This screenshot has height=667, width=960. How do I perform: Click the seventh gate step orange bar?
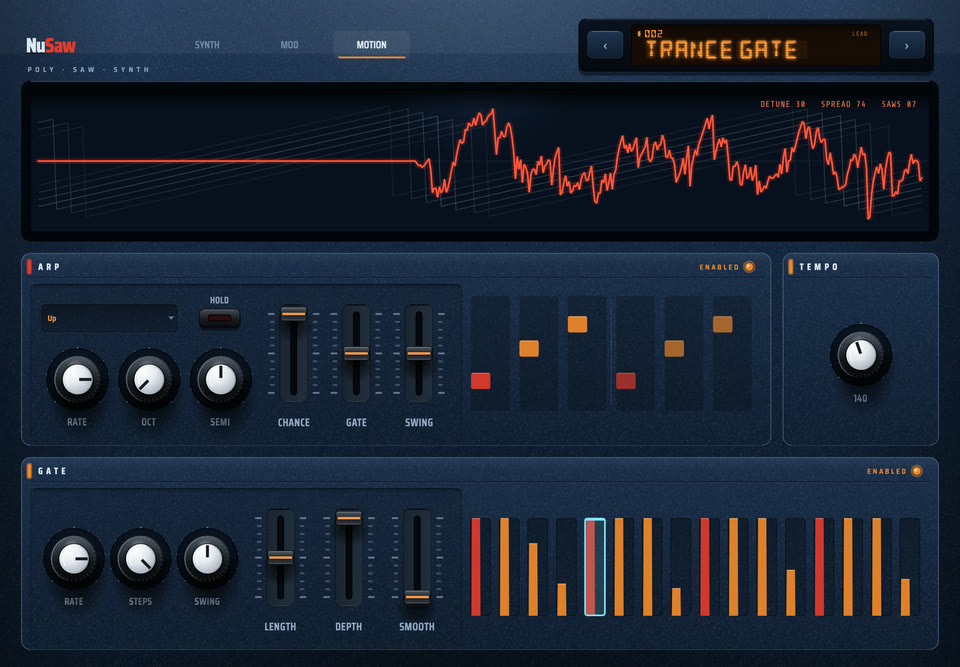(x=648, y=567)
